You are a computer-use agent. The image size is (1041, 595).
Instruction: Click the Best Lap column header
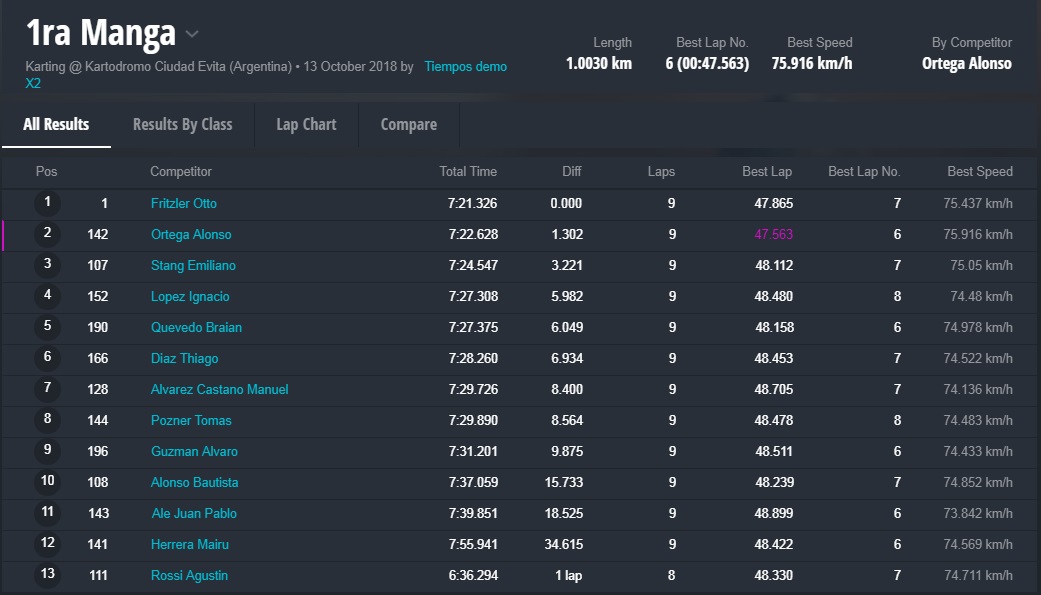766,172
